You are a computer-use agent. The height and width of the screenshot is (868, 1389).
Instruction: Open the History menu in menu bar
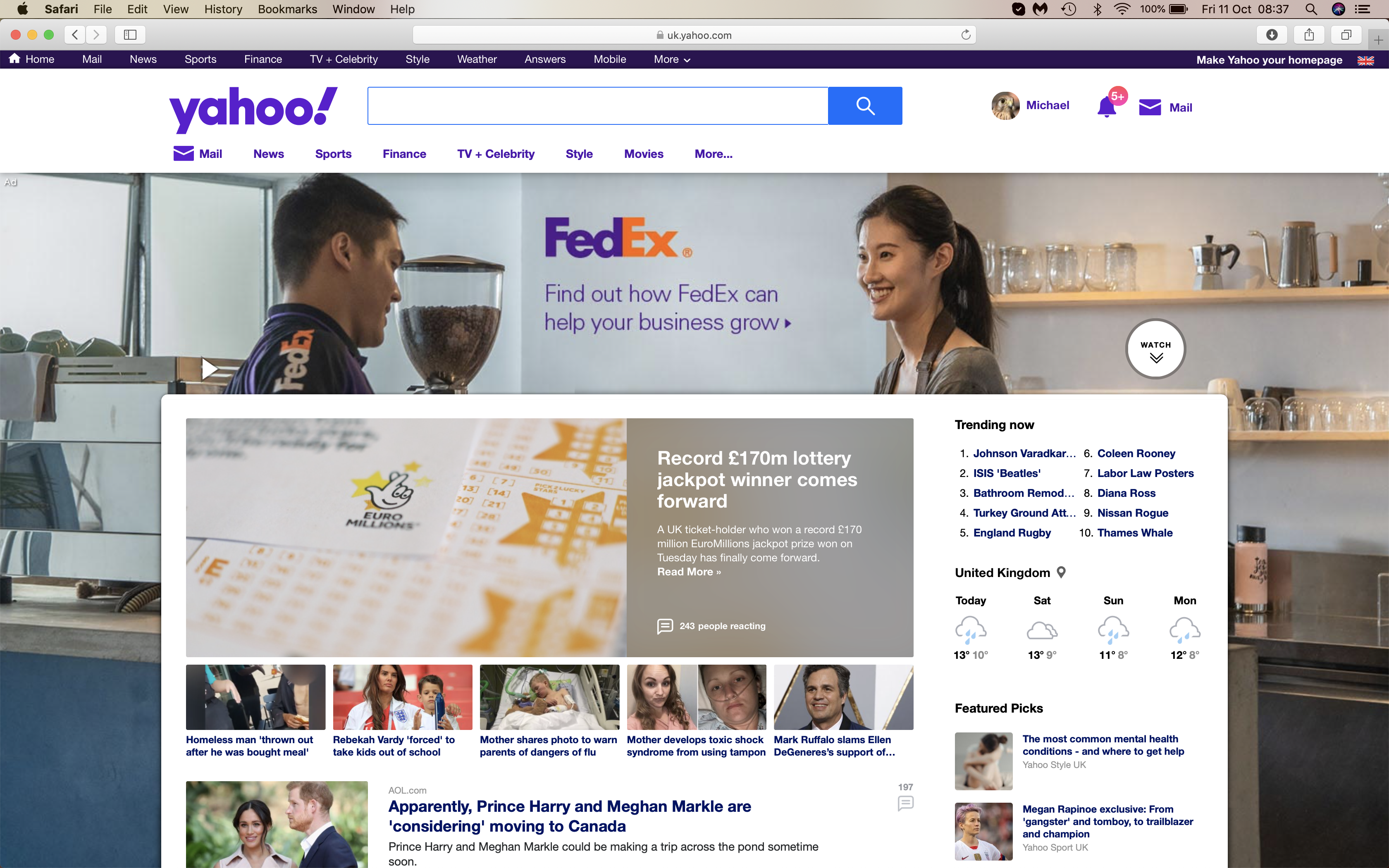(x=223, y=9)
